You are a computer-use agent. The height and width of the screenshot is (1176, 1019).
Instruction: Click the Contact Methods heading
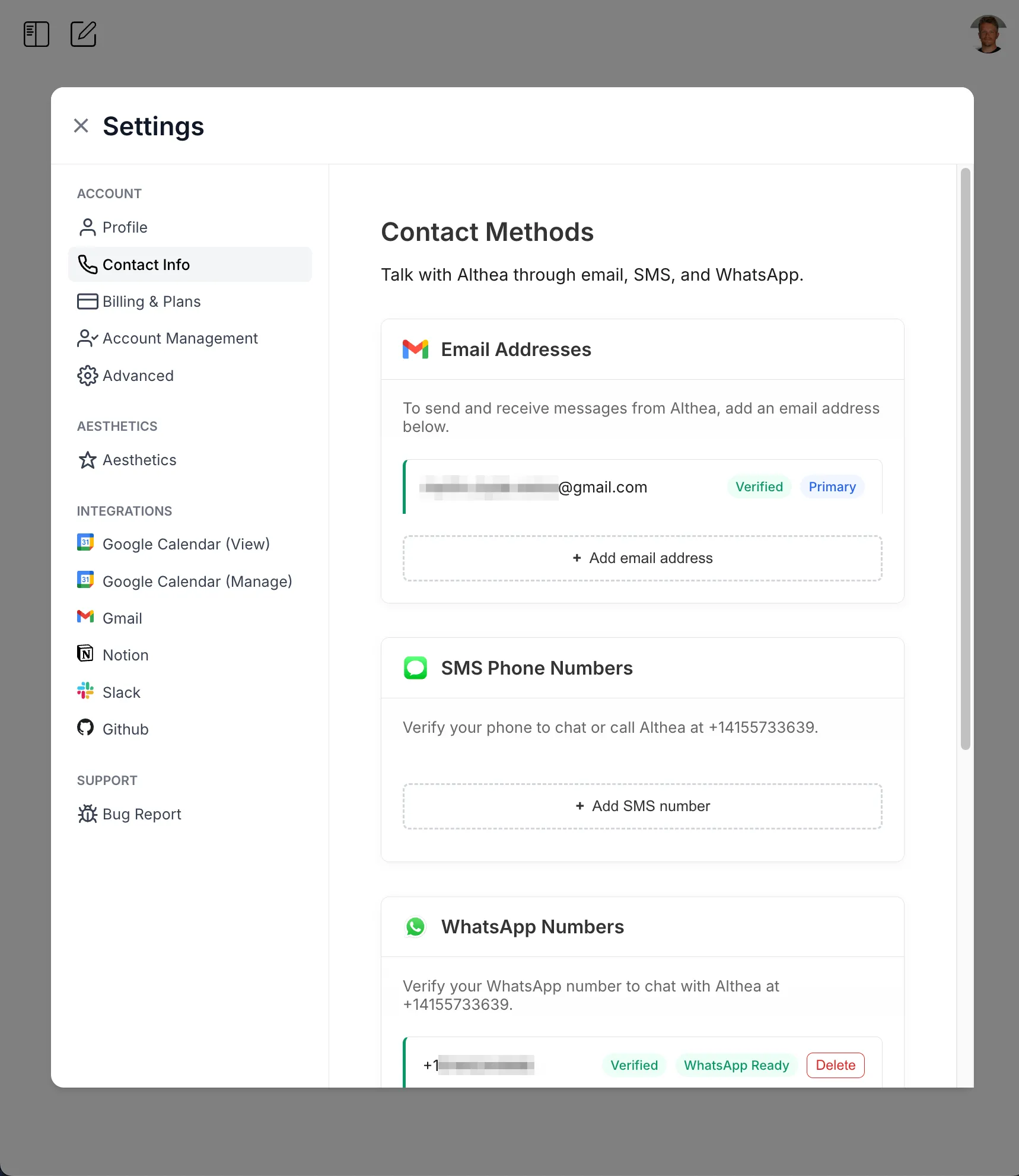click(488, 232)
